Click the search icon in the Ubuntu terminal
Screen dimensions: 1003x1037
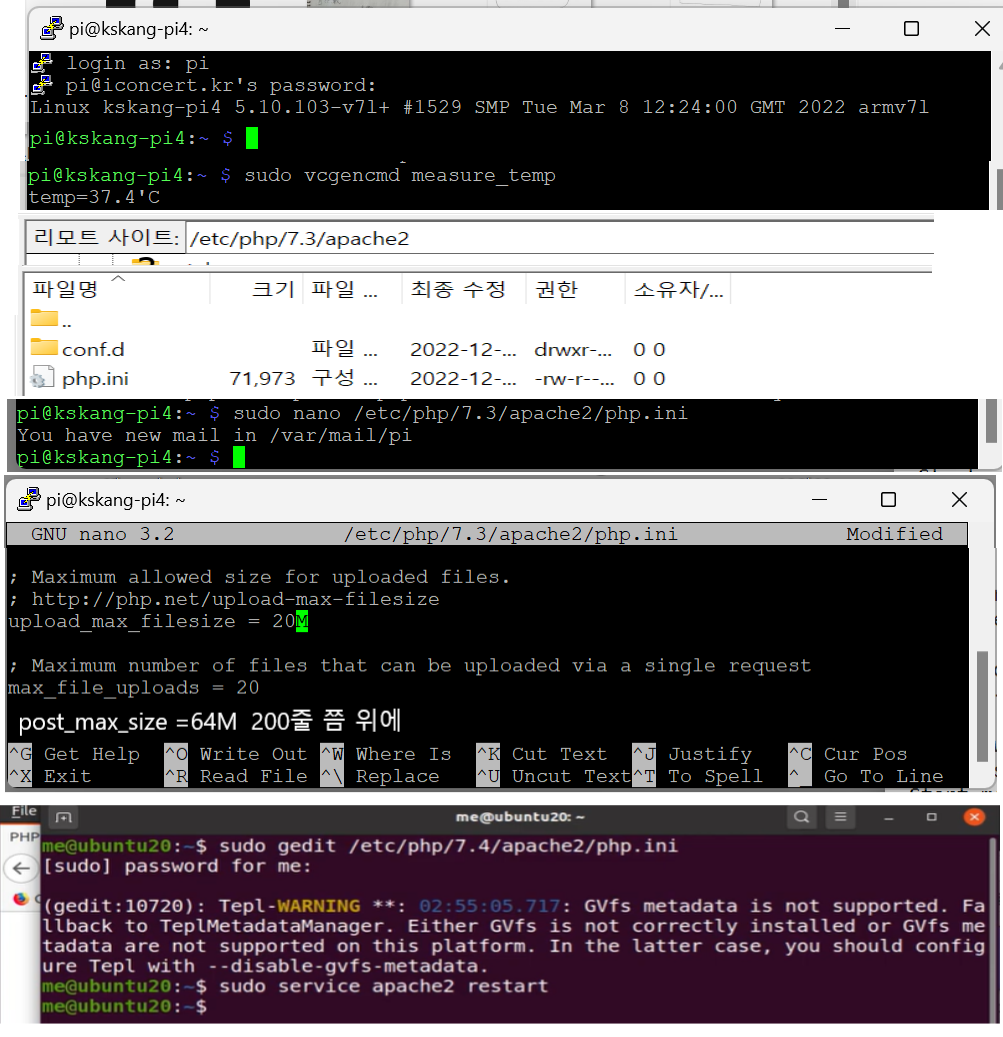802,818
